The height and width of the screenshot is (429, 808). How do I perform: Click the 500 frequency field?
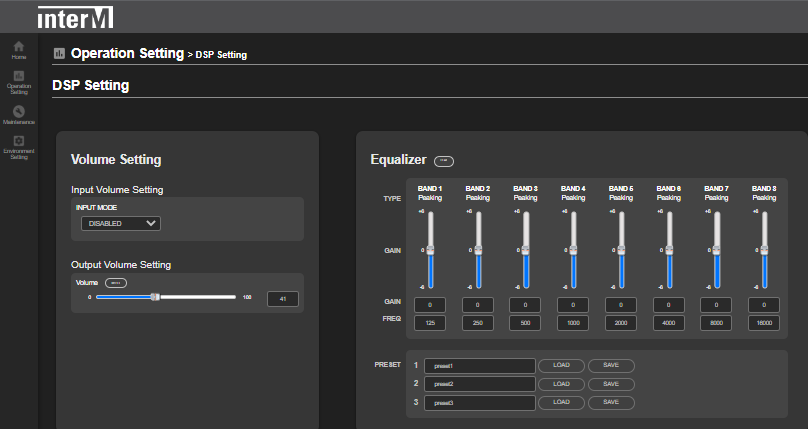(x=525, y=323)
